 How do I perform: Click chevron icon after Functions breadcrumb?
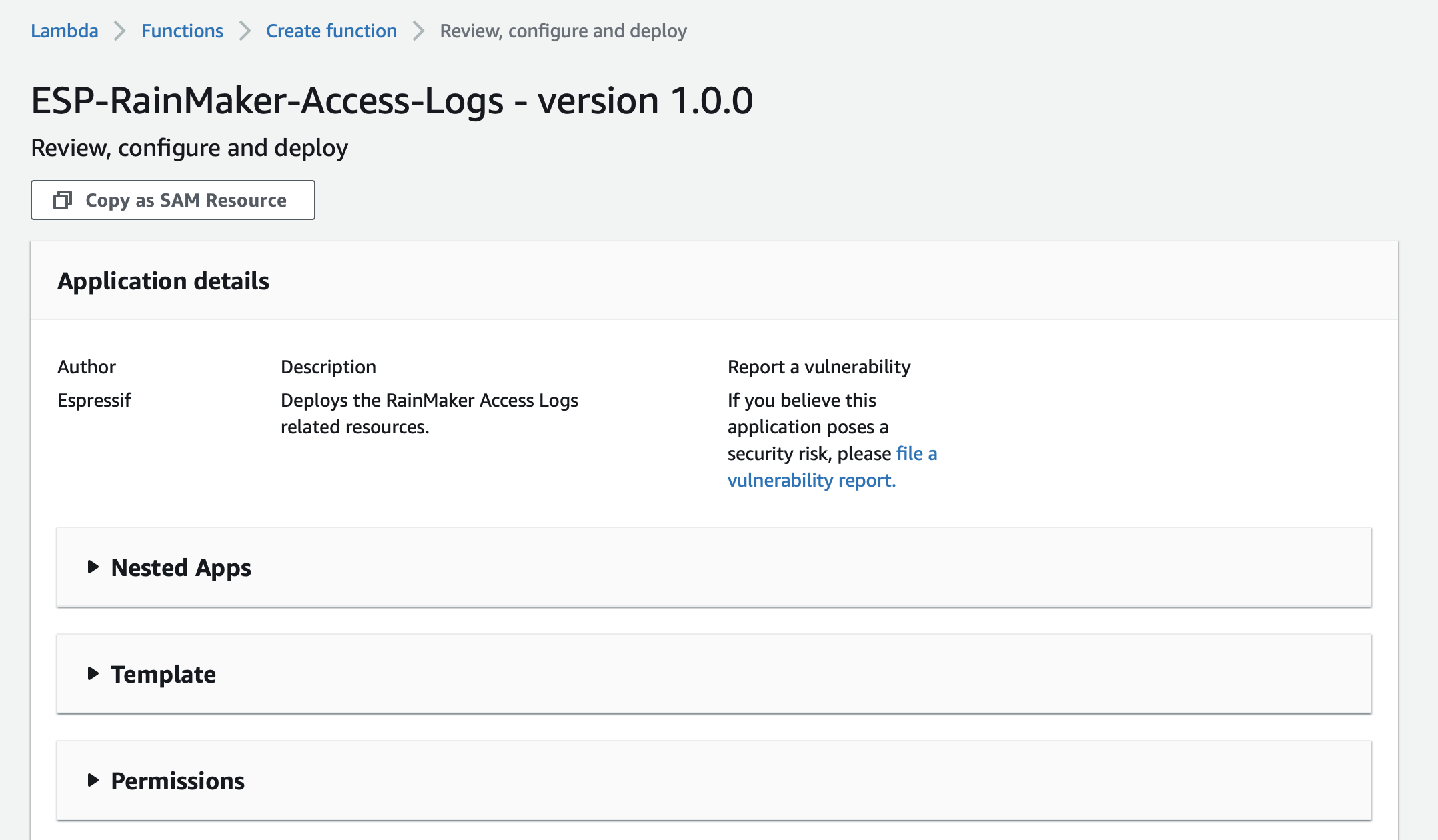click(245, 31)
